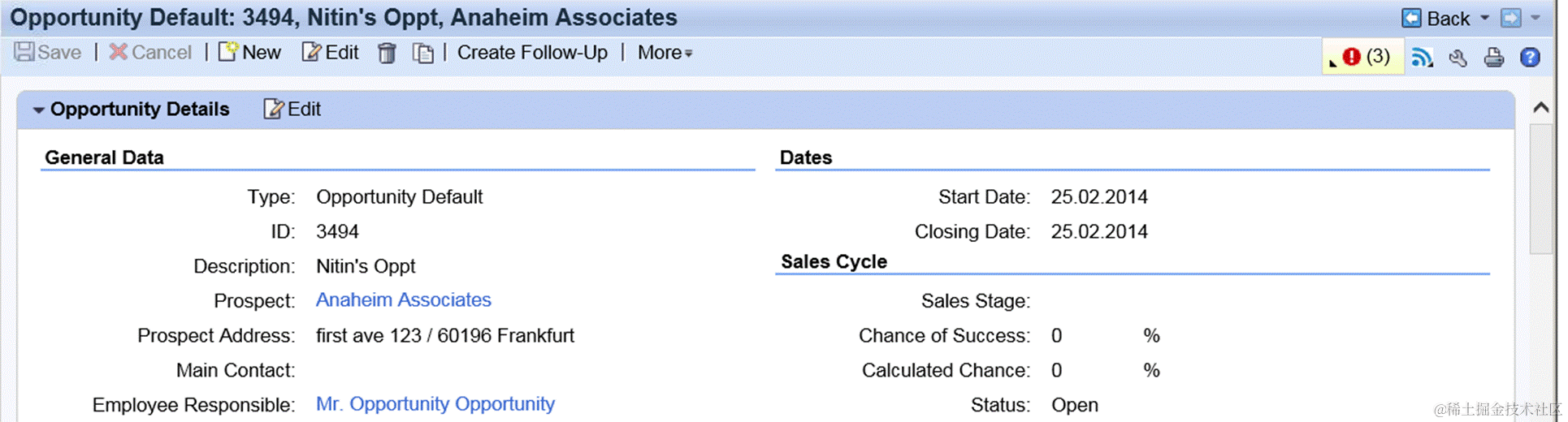Click the scrollbar up arrow

[1540, 108]
